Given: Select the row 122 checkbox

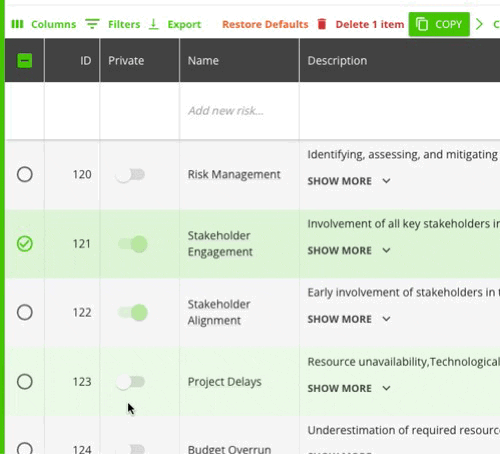Looking at the screenshot, I should (25, 312).
